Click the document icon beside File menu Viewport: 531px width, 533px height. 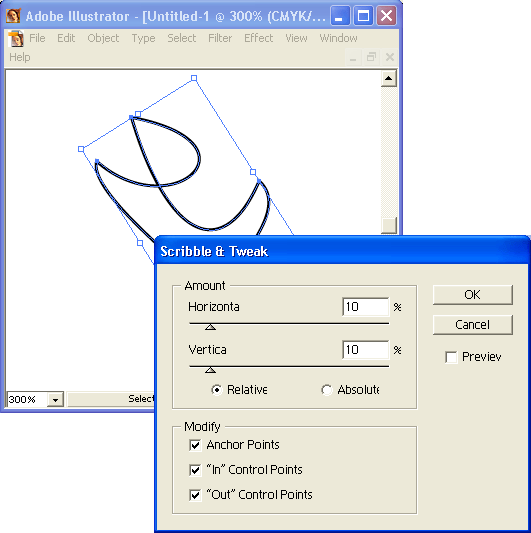pos(16,38)
